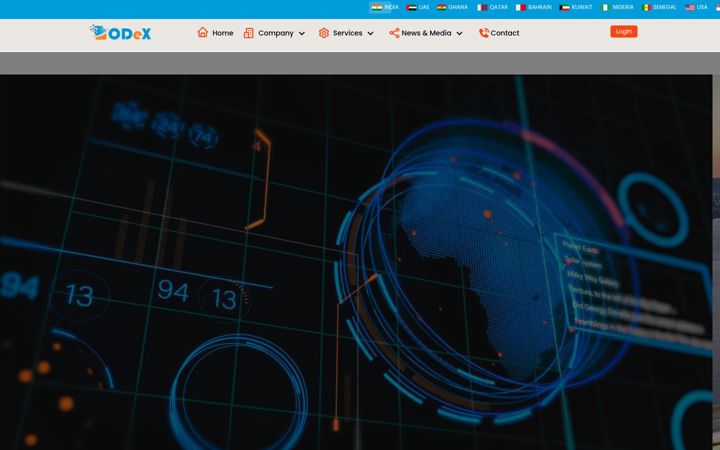The width and height of the screenshot is (720, 450).
Task: Select the INDIA country link
Action: (x=391, y=7)
